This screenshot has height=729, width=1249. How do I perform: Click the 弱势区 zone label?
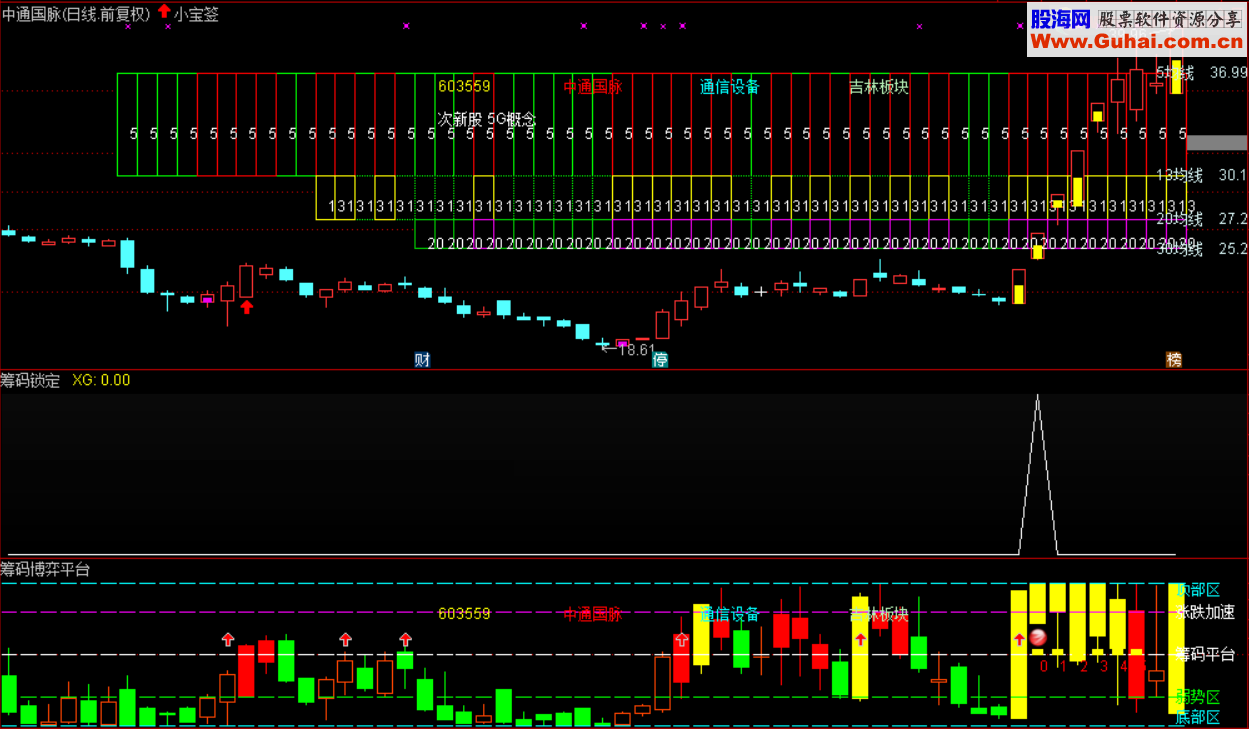point(1198,696)
